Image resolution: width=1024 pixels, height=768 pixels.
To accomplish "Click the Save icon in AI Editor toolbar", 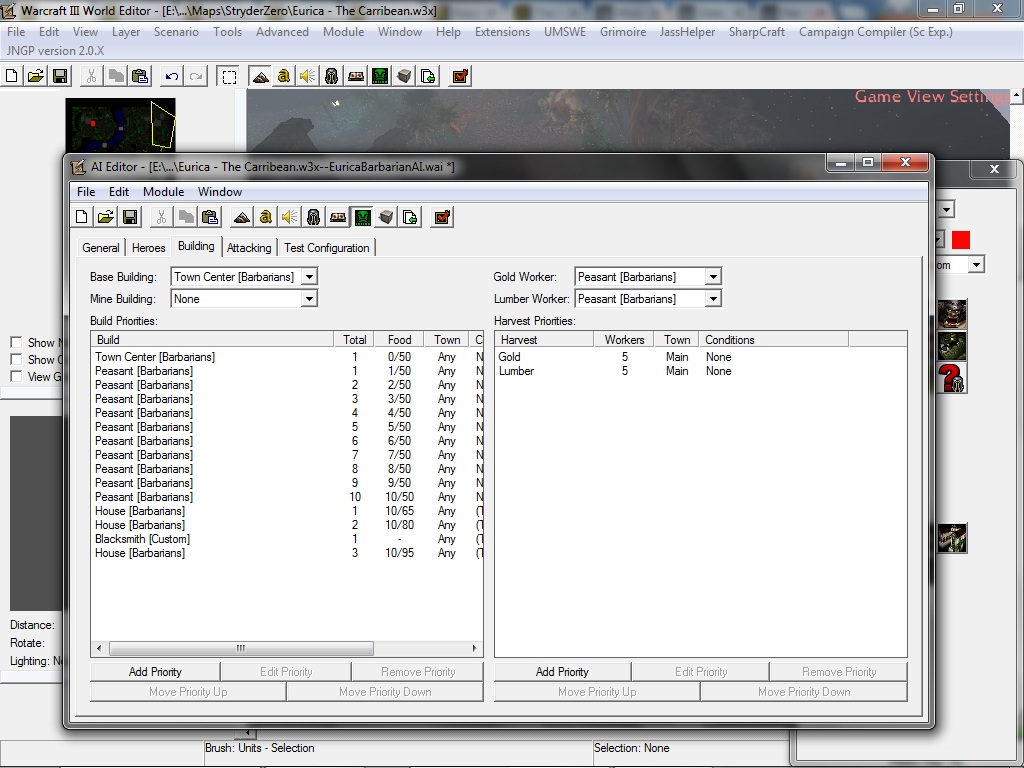I will tap(130, 217).
